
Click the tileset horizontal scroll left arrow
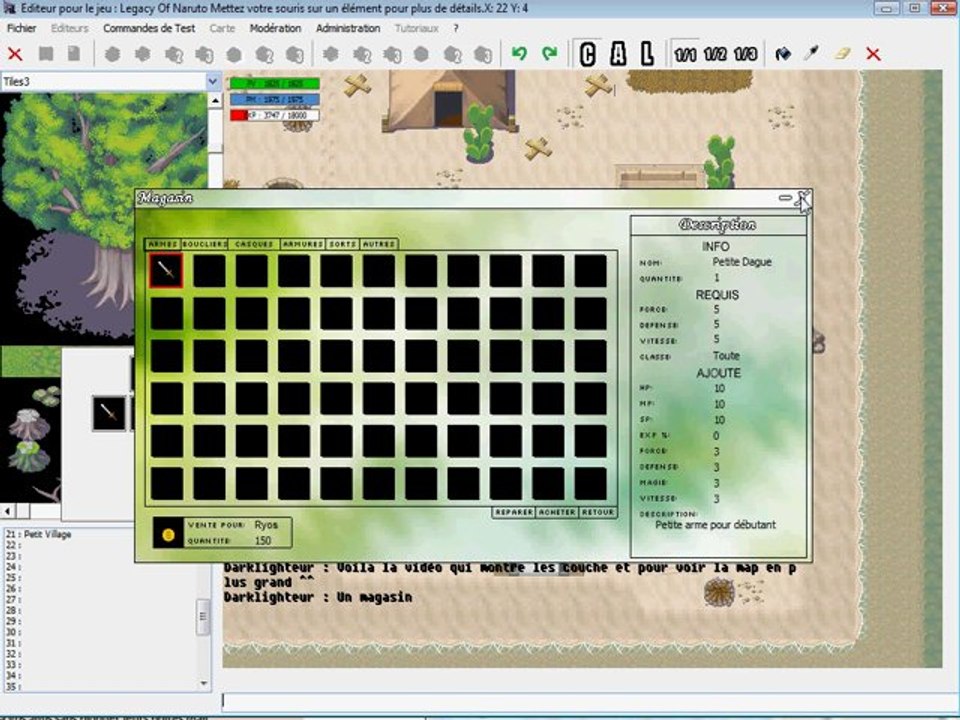tap(7, 510)
